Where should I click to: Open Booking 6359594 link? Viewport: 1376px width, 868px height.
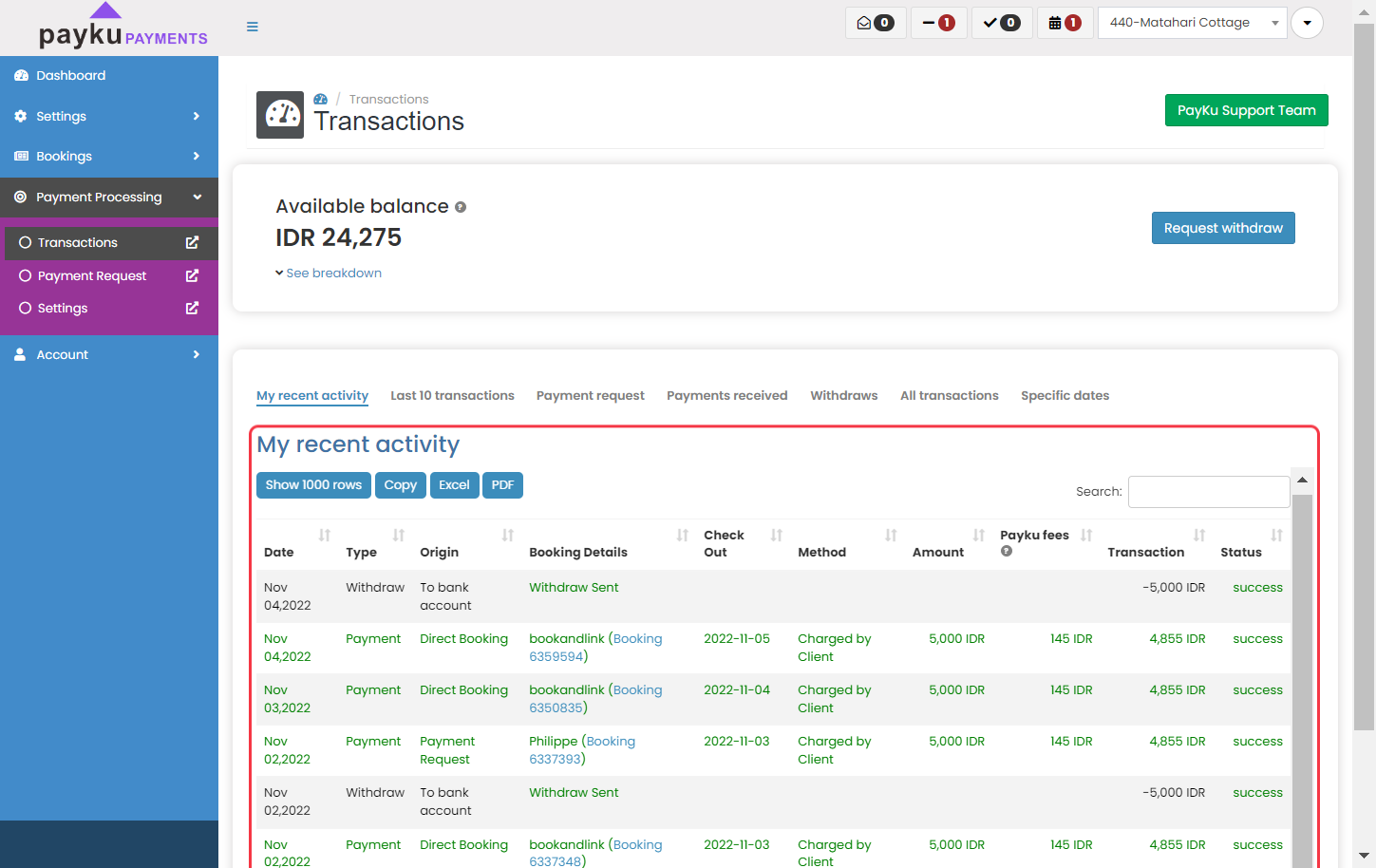pos(595,648)
